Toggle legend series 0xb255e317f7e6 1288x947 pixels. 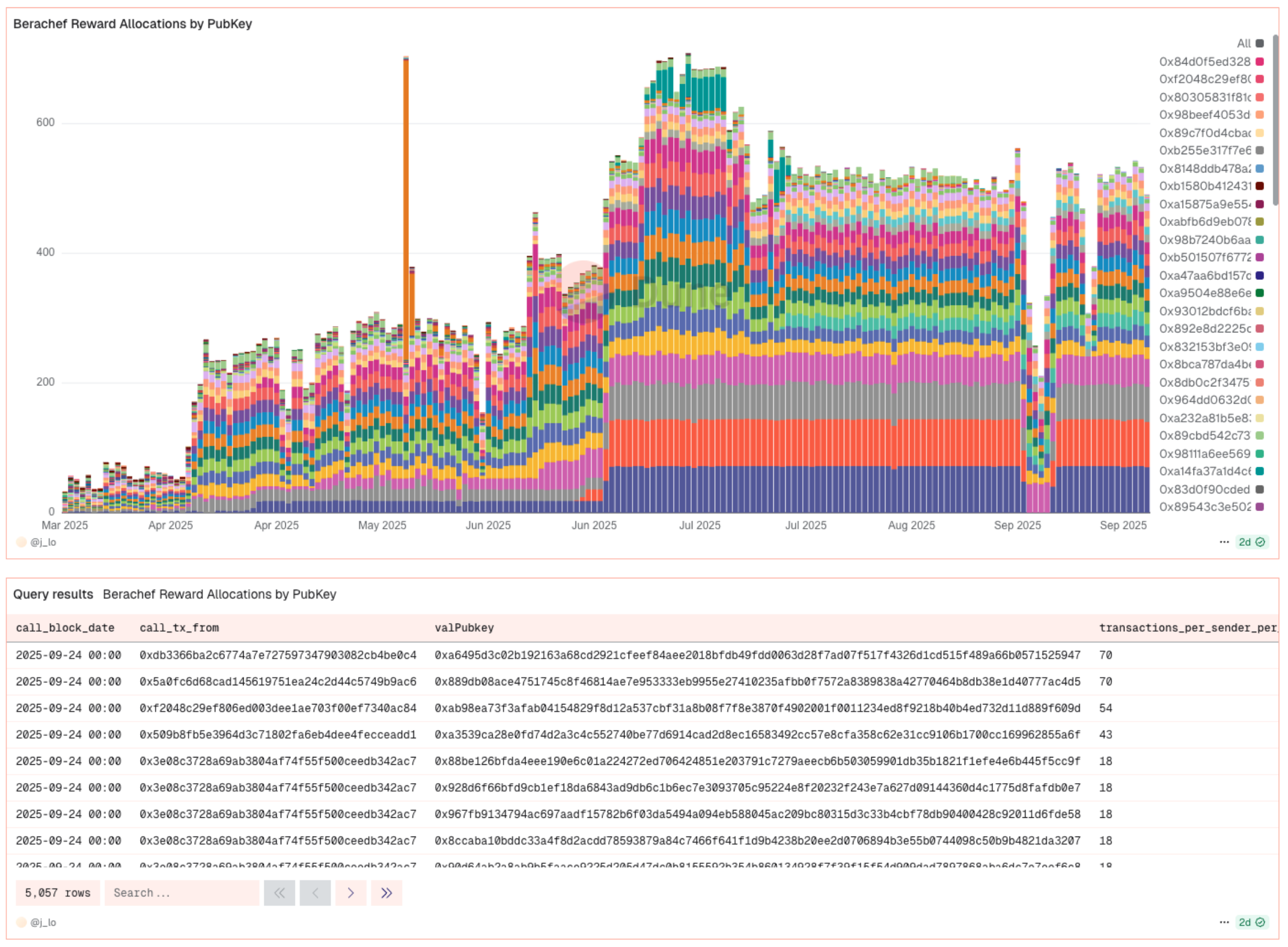pos(1204,150)
